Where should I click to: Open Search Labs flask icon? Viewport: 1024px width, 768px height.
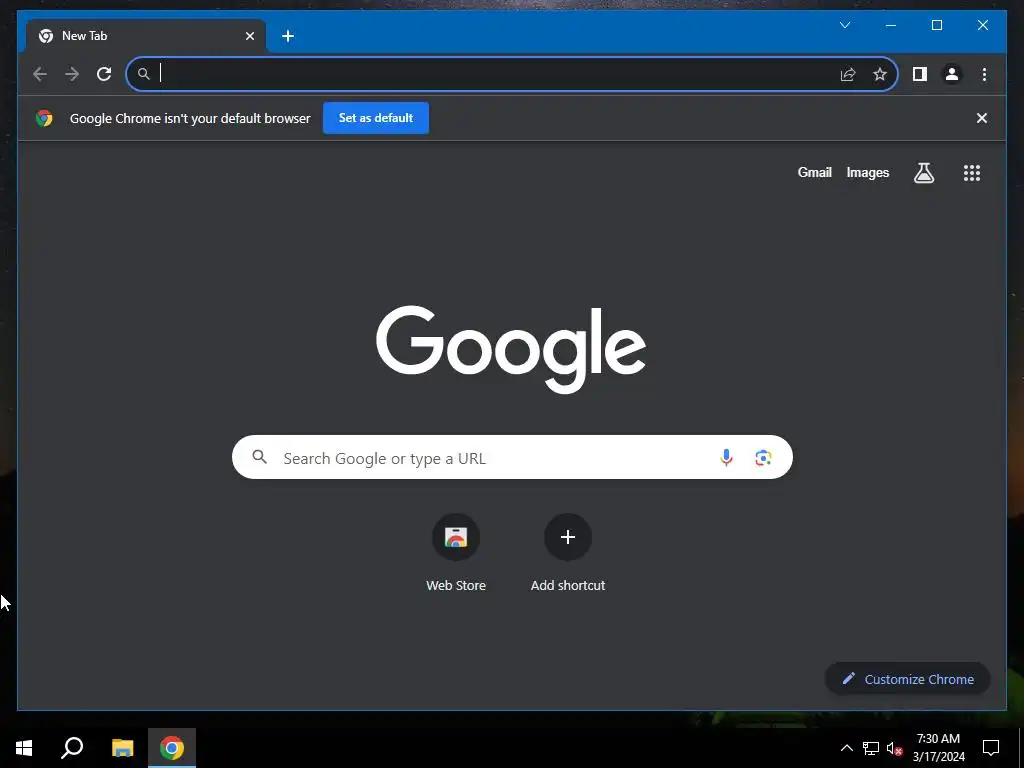coord(923,173)
